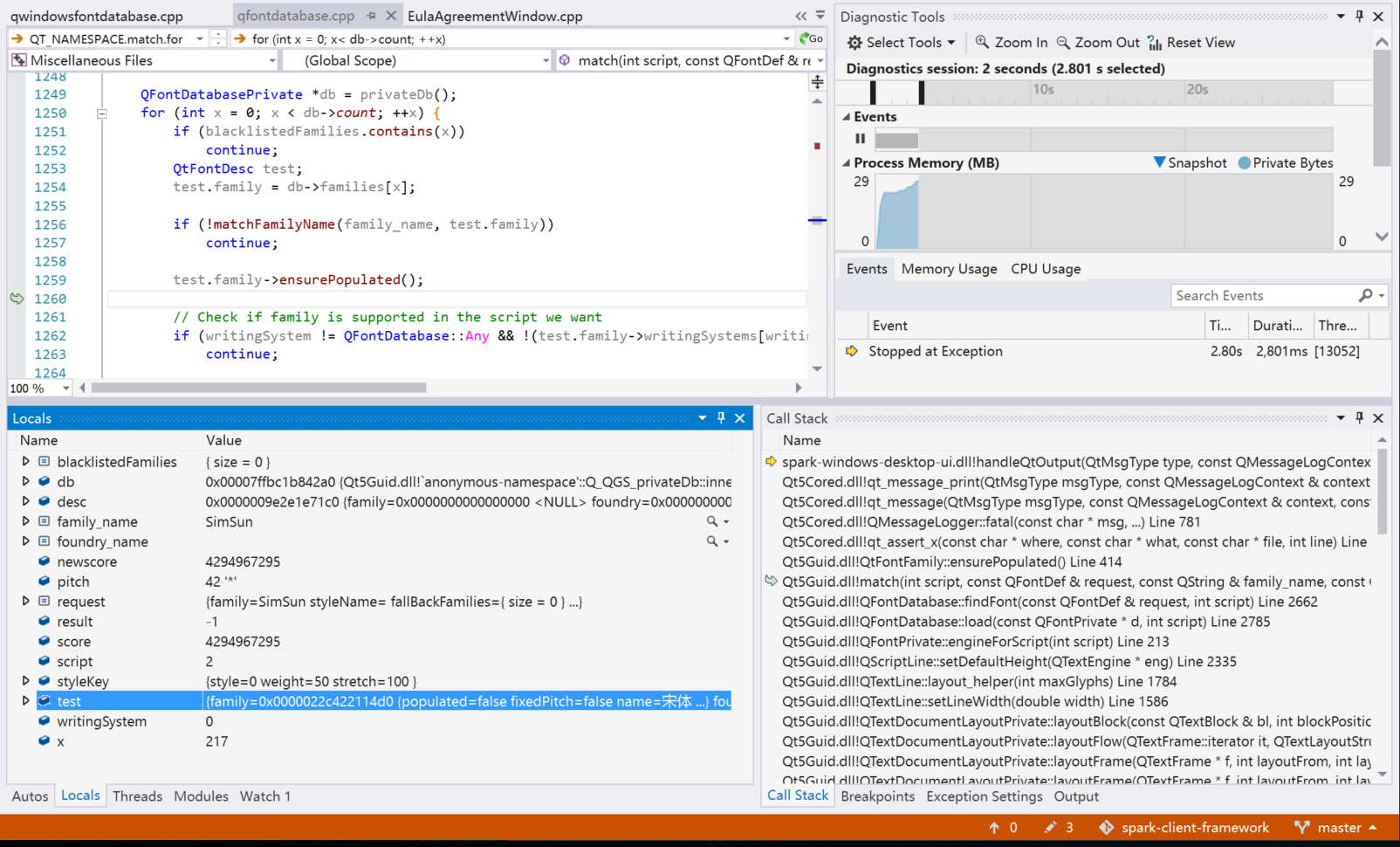Click Reset View icon
Image resolution: width=1400 pixels, height=847 pixels.
pos(1155,43)
